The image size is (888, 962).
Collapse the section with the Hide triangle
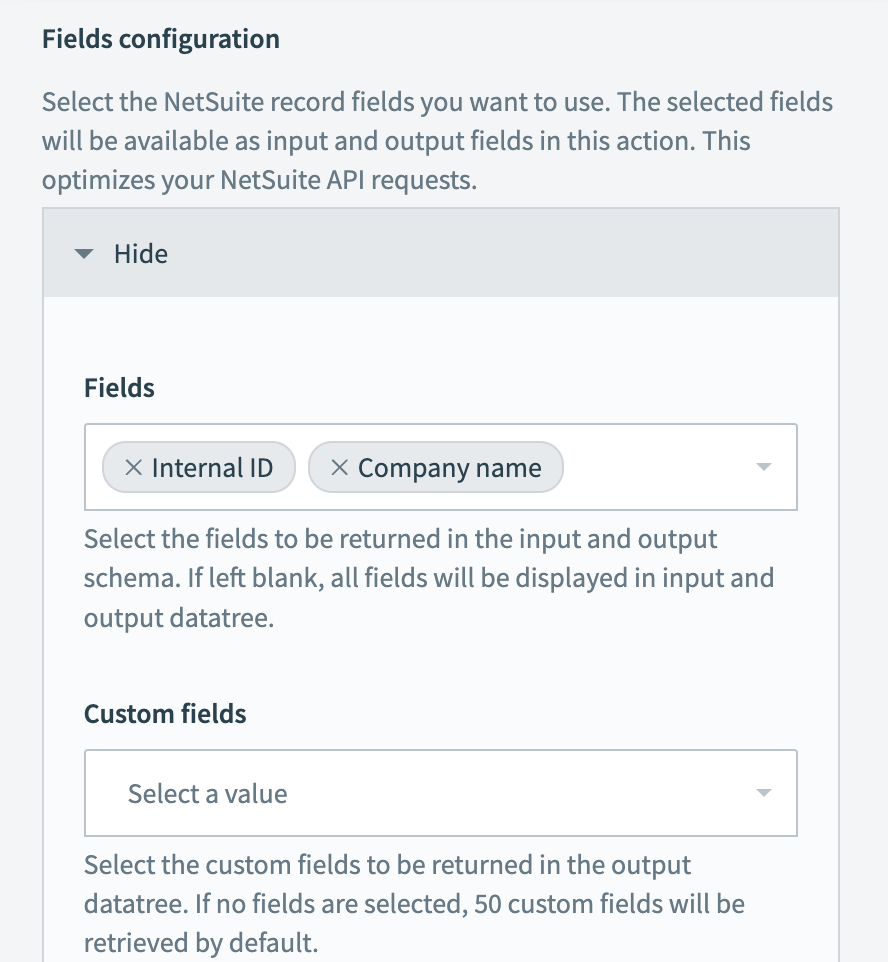pos(84,254)
